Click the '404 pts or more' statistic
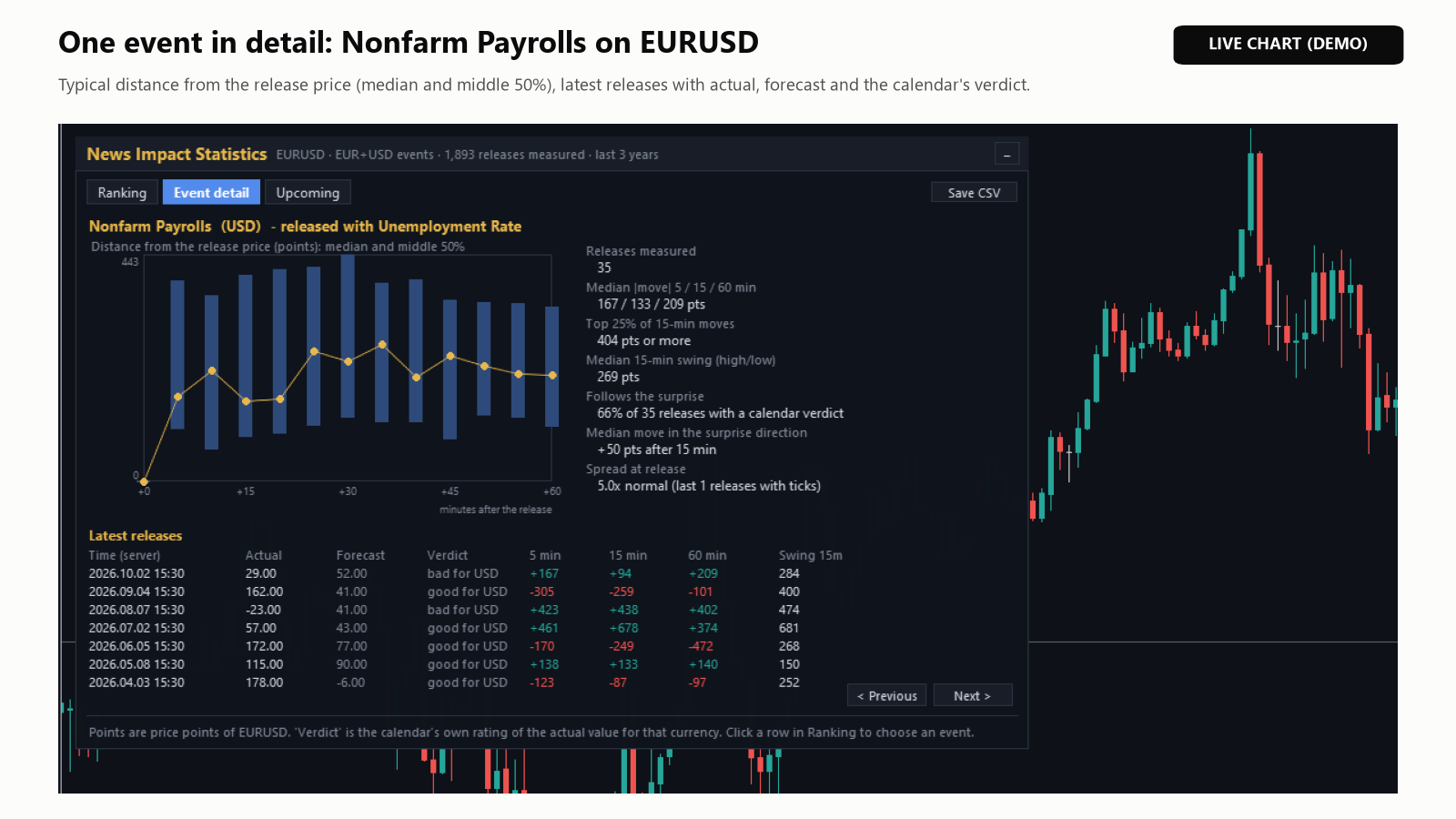1456x819 pixels. tap(643, 341)
